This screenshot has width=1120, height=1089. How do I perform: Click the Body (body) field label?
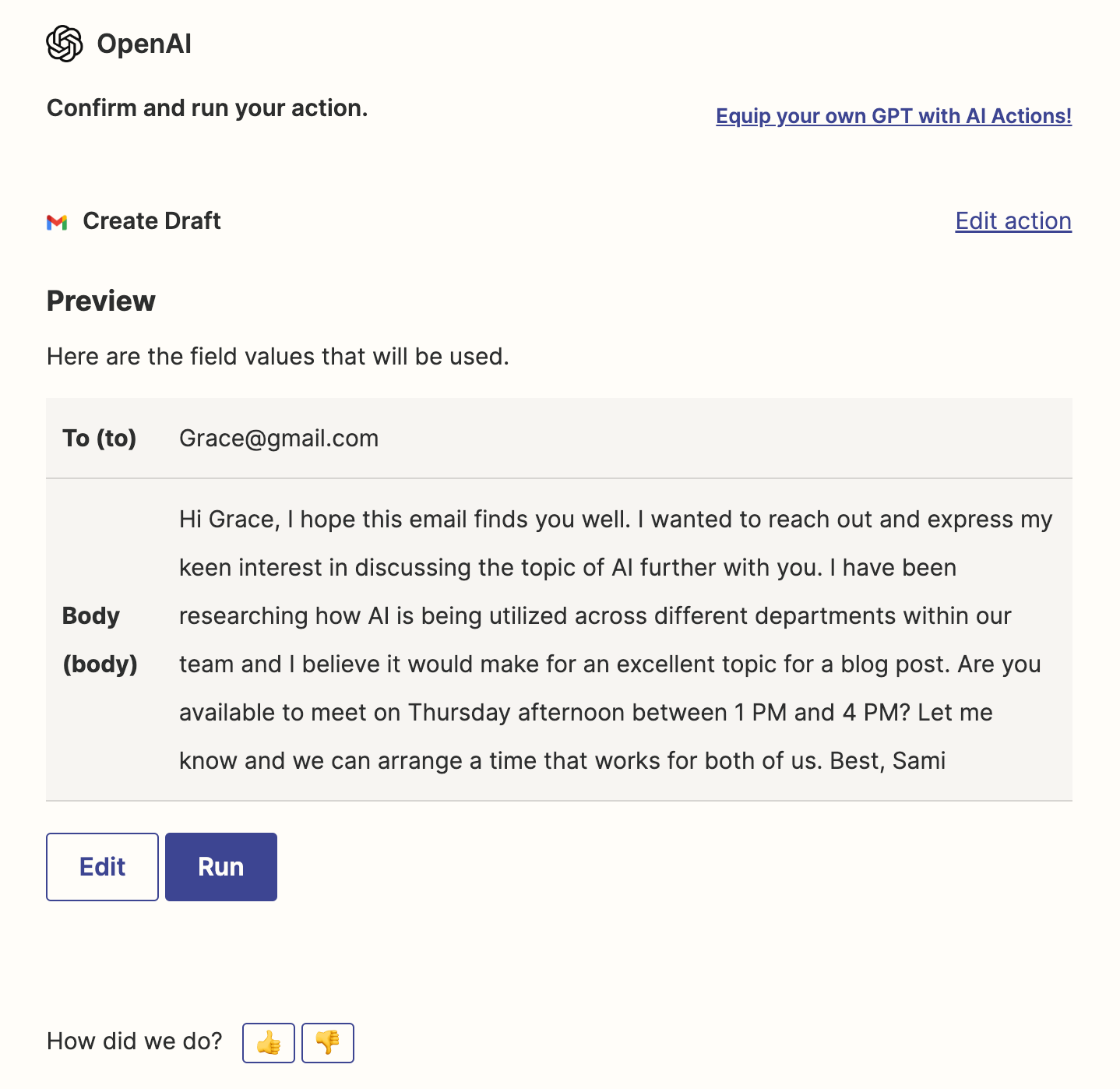click(x=100, y=640)
